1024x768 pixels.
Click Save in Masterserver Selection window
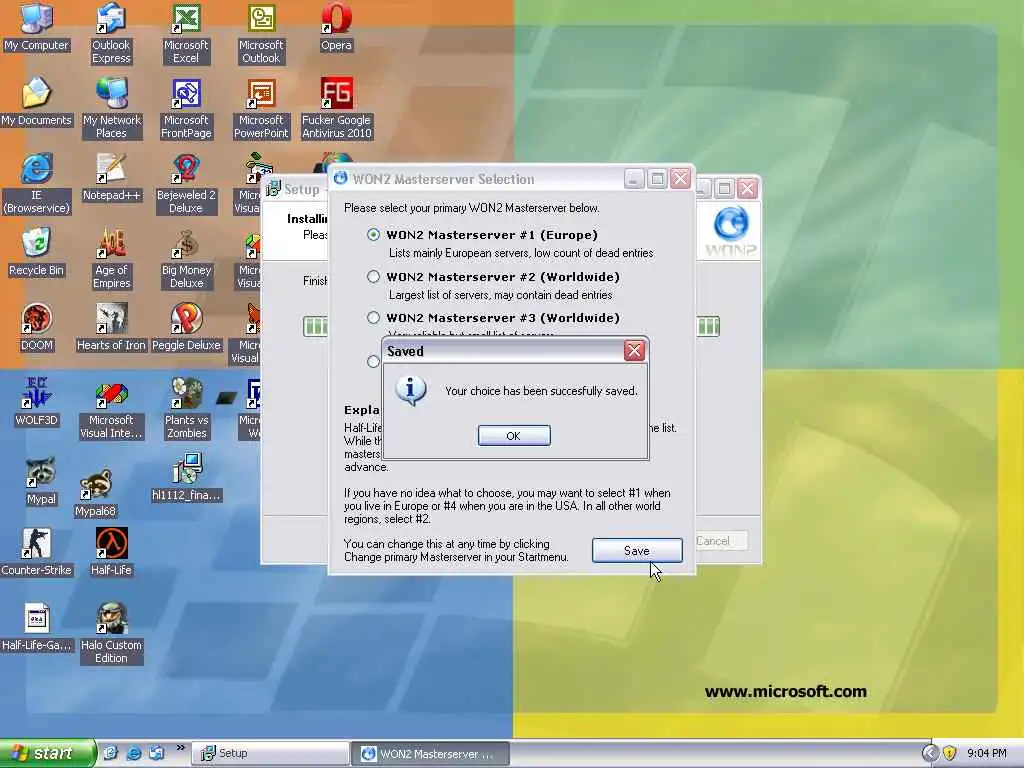[x=637, y=551]
